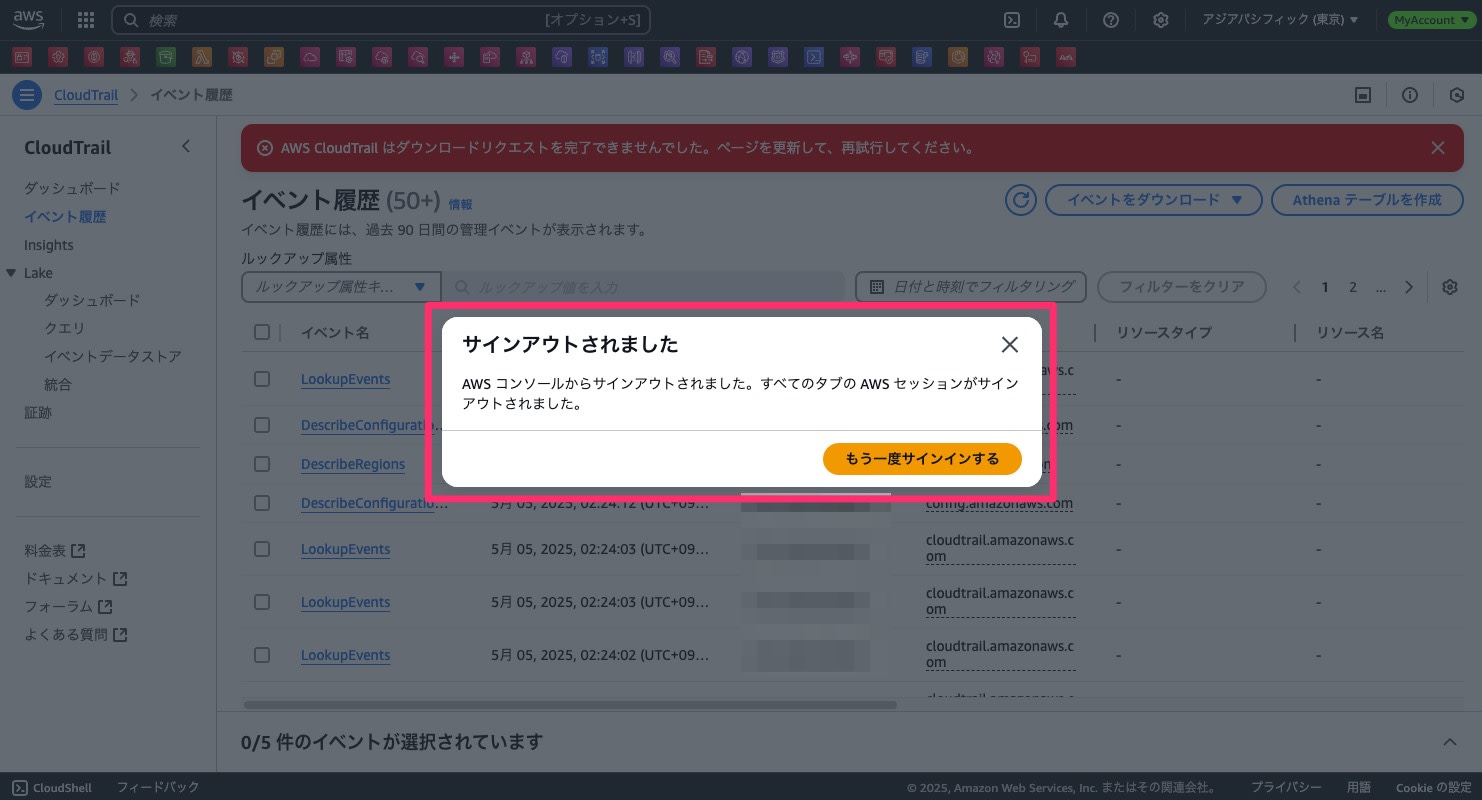The image size is (1482, 800).
Task: Open the orange Lambda favorite icon
Action: click(x=201, y=57)
